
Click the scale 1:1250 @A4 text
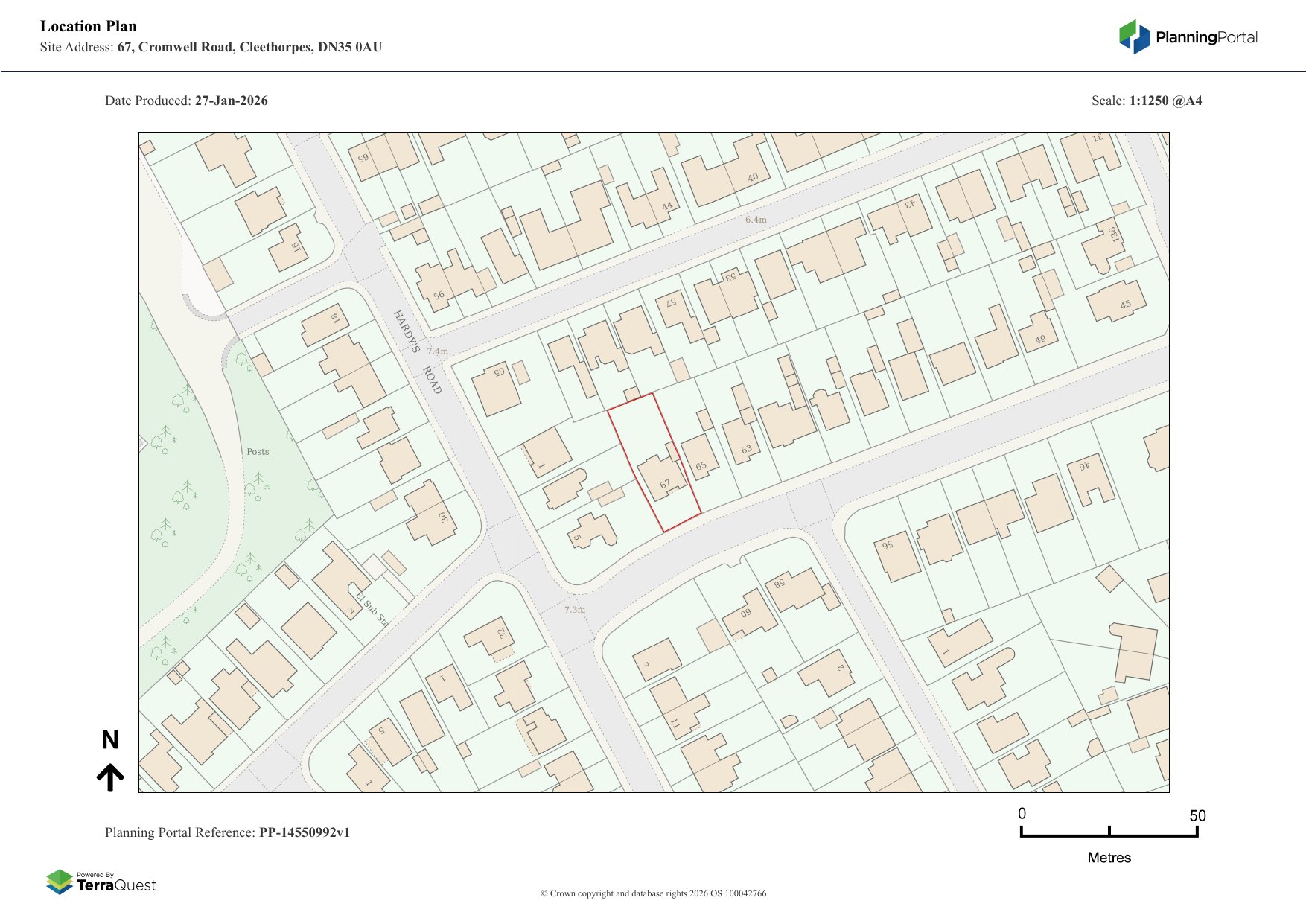1165,101
